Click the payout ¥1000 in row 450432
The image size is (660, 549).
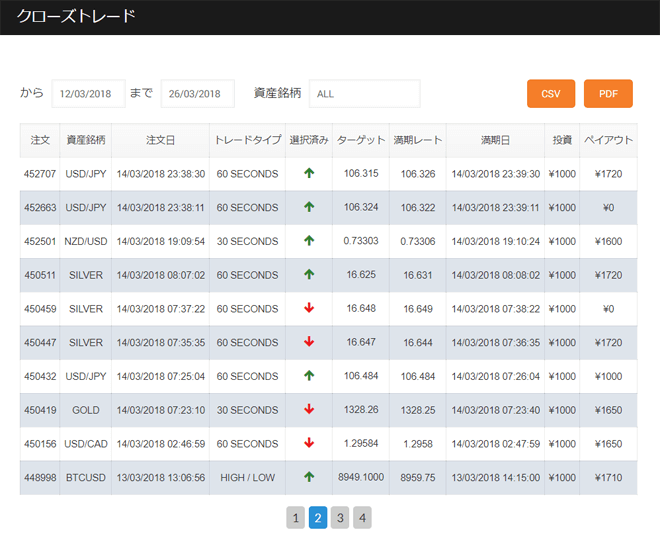pos(608,376)
